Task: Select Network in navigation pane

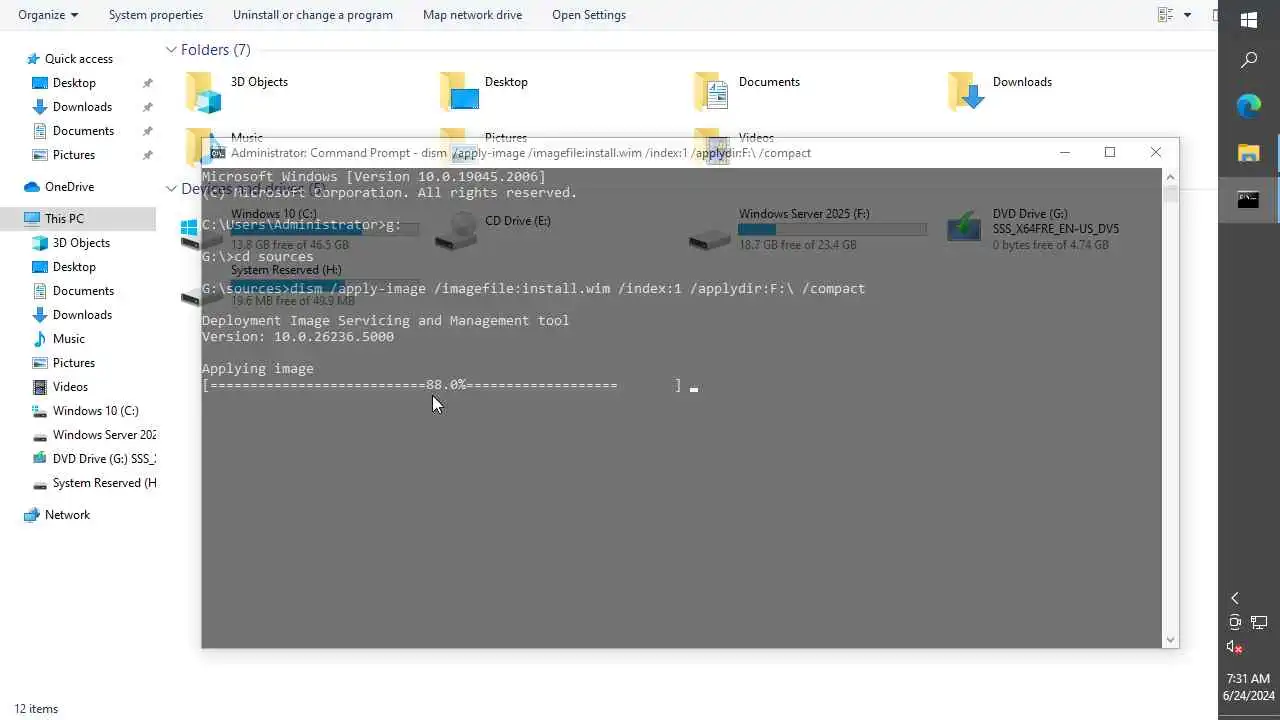Action: tap(67, 515)
